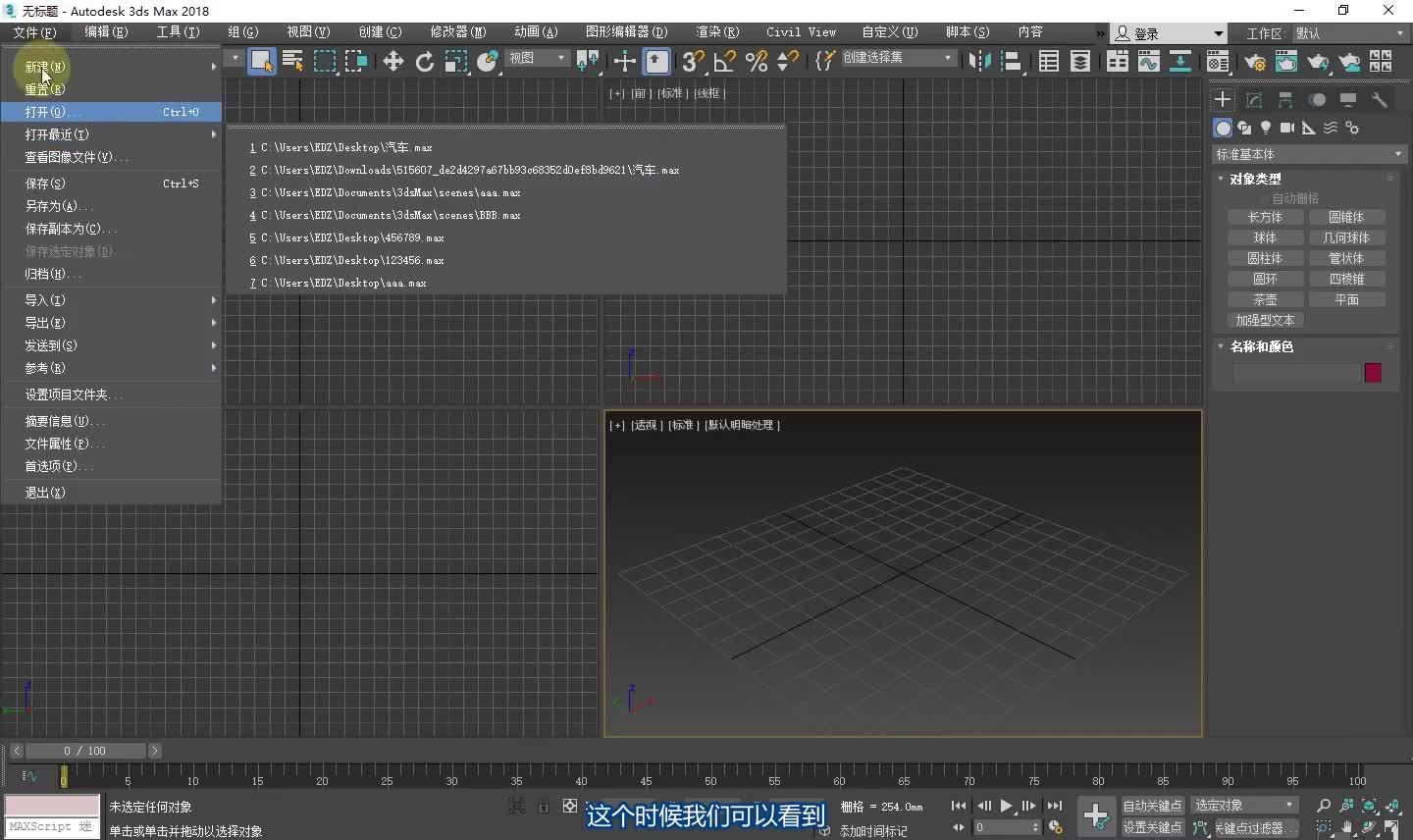Image resolution: width=1413 pixels, height=840 pixels.
Task: Open Rendered Frame Window icon
Action: pyautogui.click(x=1285, y=61)
